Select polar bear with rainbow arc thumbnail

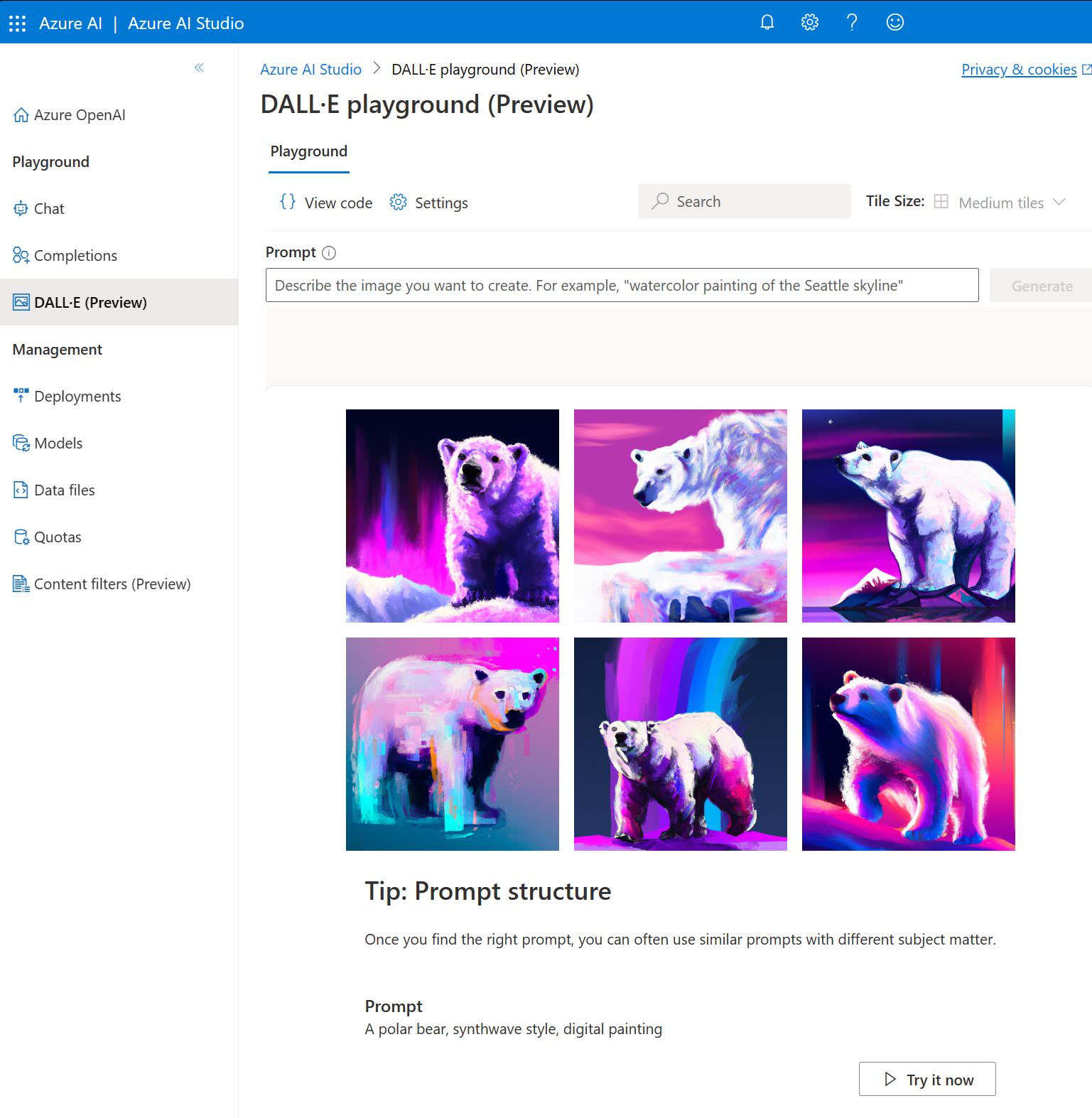tap(681, 744)
